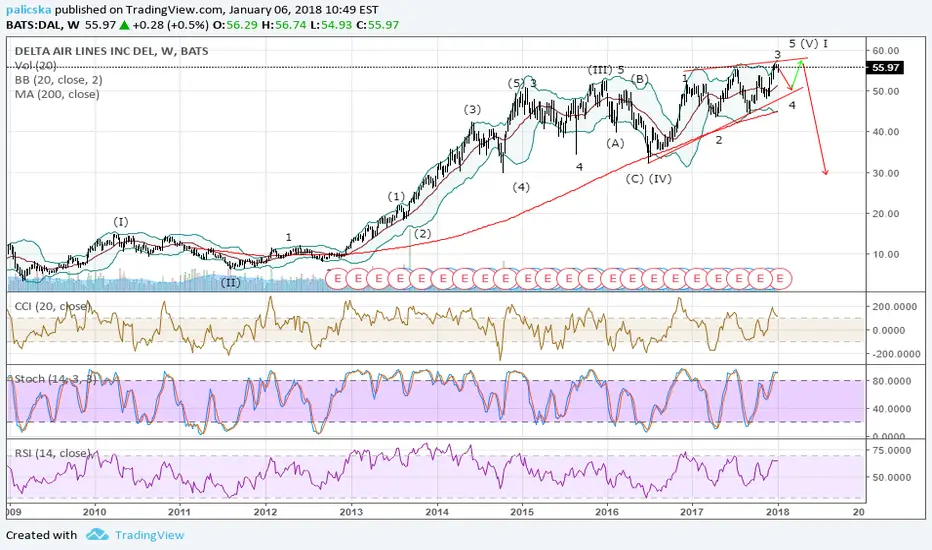Click the (B) wave label
932x550 pixels.
pyautogui.click(x=639, y=79)
